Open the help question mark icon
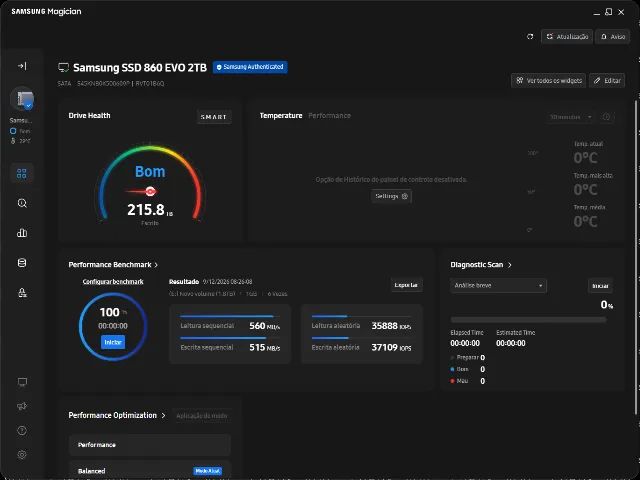This screenshot has height=480, width=640. [22, 430]
